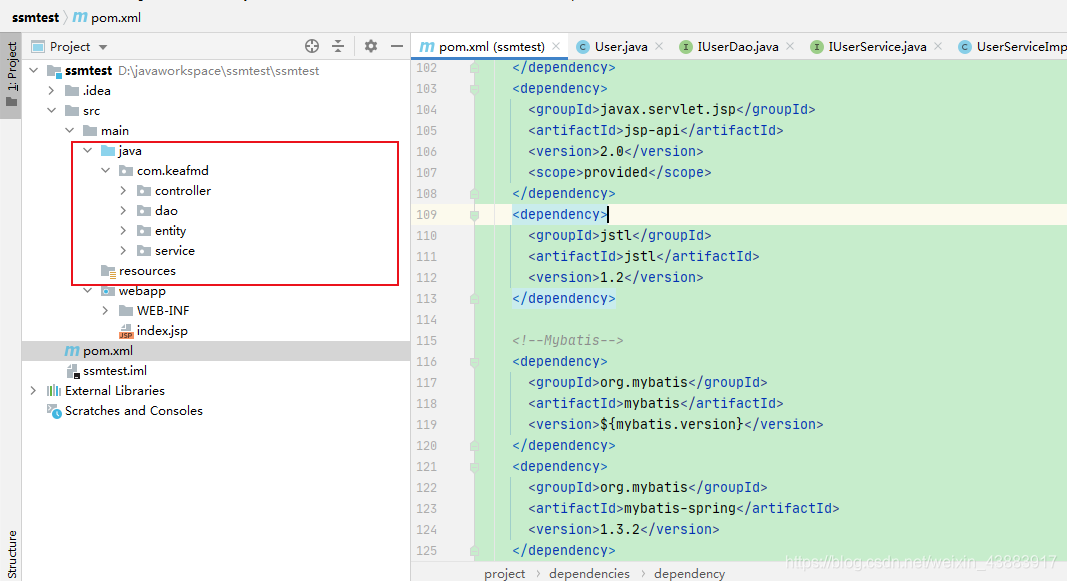This screenshot has width=1067, height=581.
Task: Expand the controller package
Action: click(x=123, y=190)
